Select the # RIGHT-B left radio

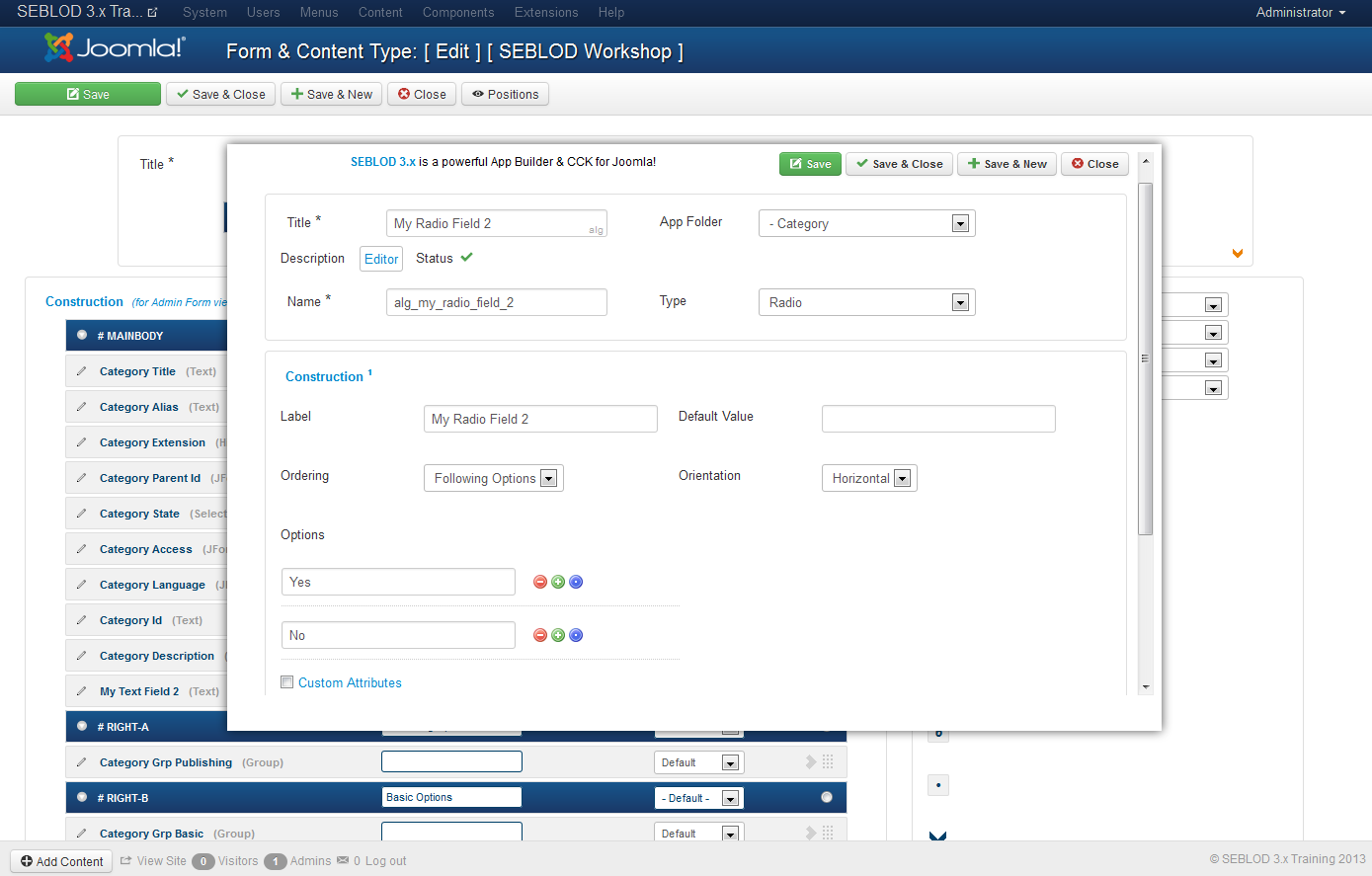tap(82, 797)
